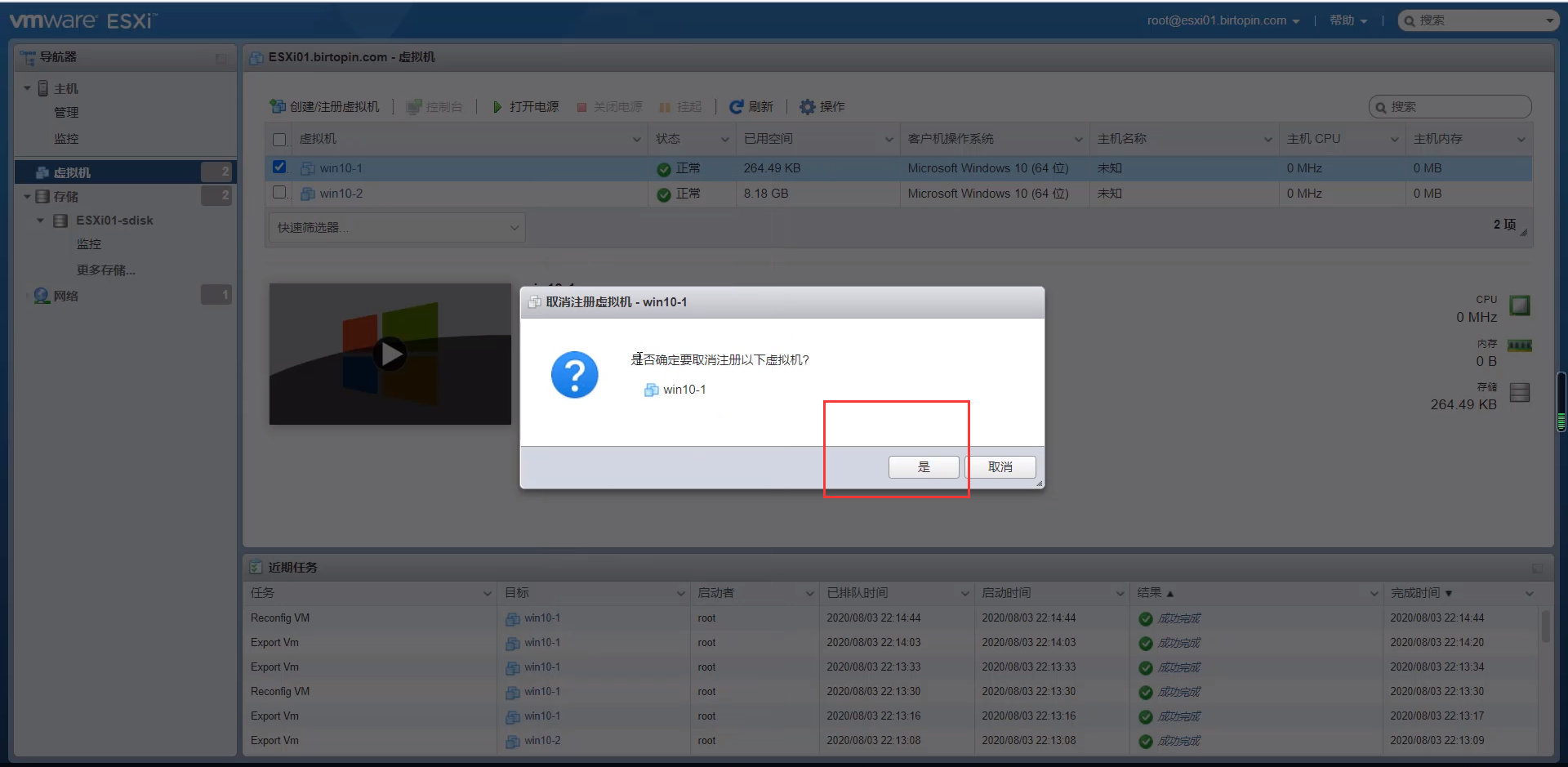Click 刷新 refresh button
Image resolution: width=1568 pixels, height=767 pixels.
[751, 107]
